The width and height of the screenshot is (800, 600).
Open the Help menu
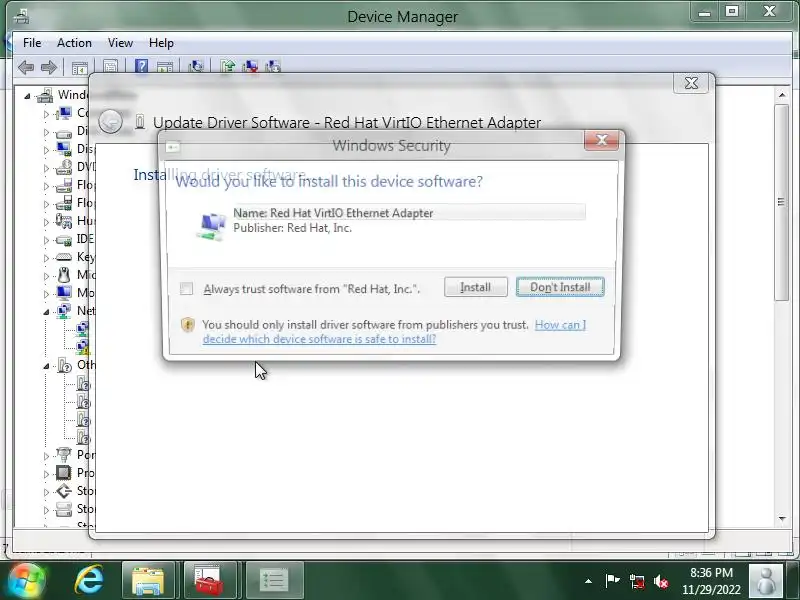161,43
